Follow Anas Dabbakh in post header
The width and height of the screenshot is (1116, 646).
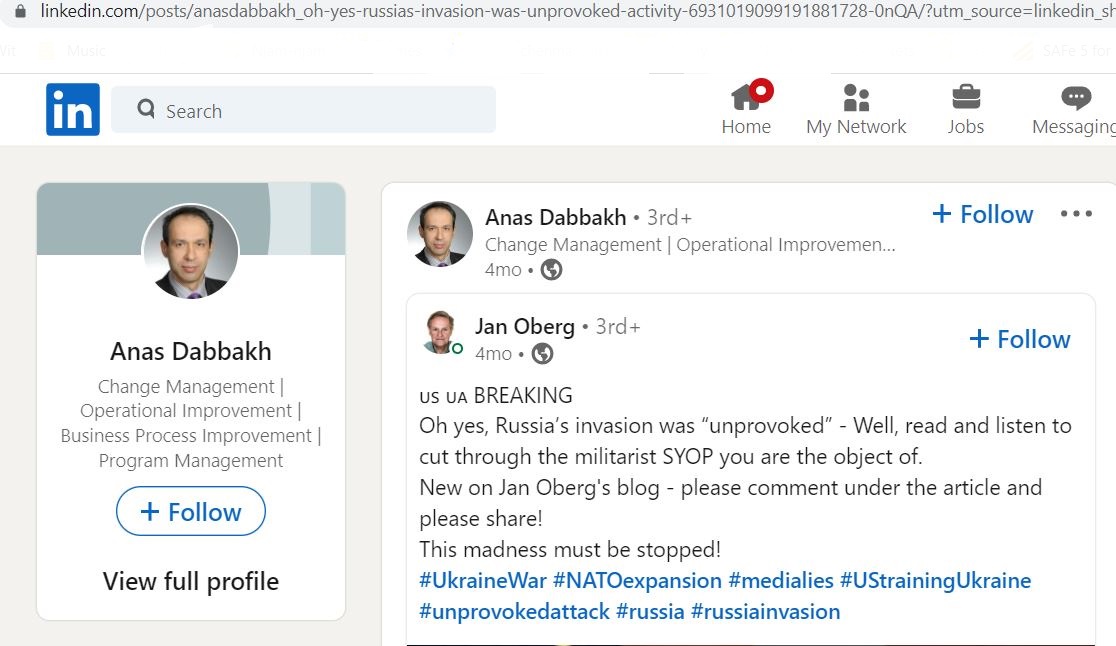[x=983, y=214]
